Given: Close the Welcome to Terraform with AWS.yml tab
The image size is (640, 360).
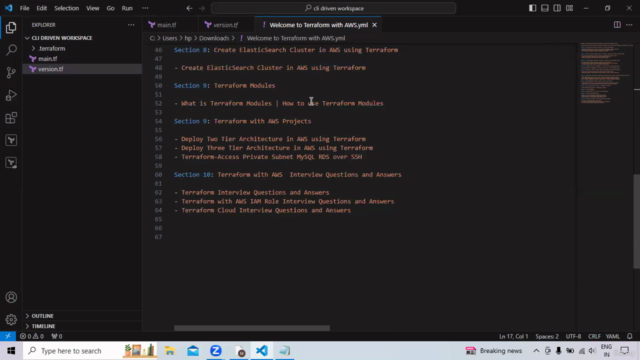Looking at the screenshot, I should coord(374,25).
